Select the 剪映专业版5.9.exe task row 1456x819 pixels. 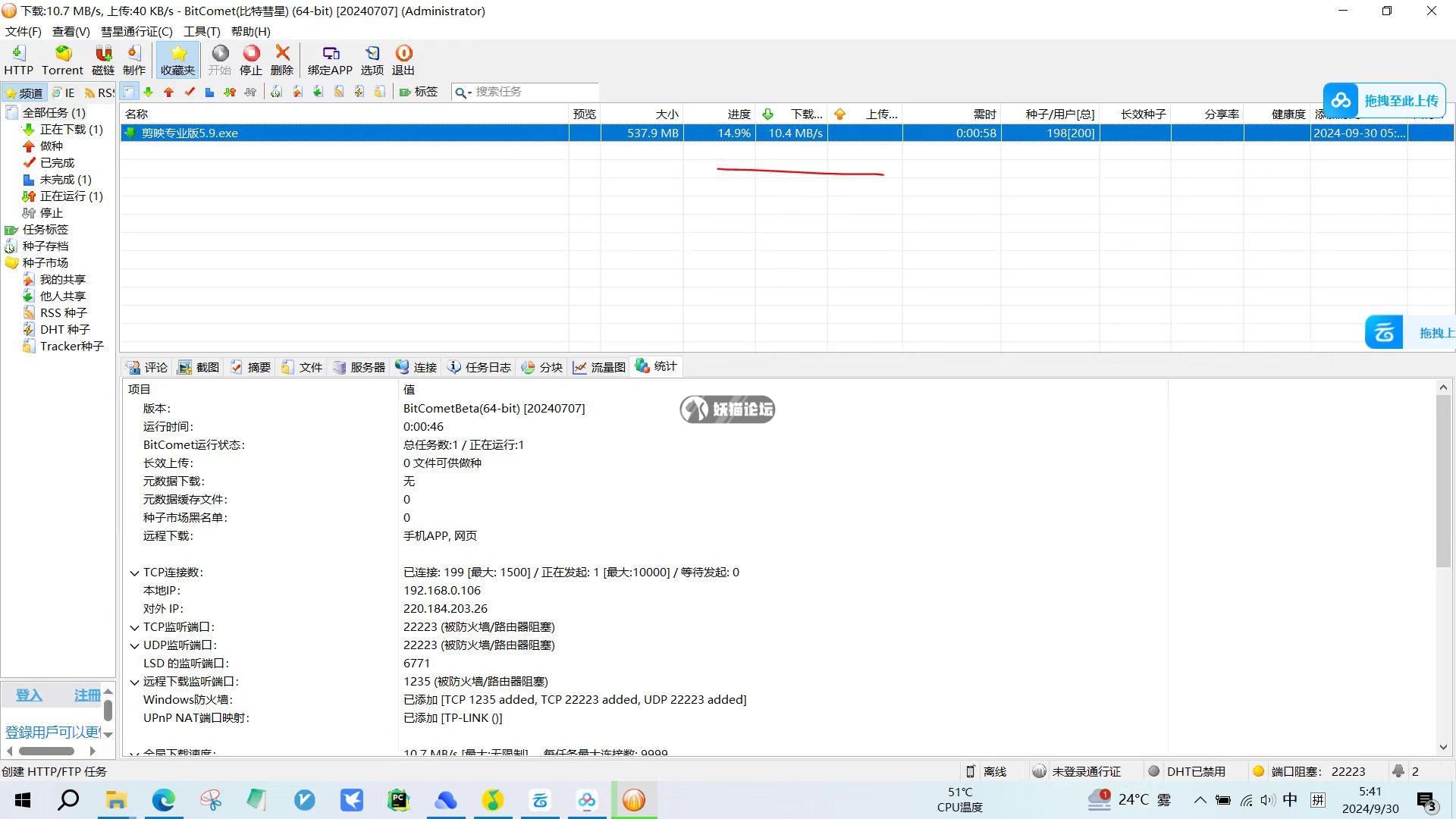(x=787, y=133)
